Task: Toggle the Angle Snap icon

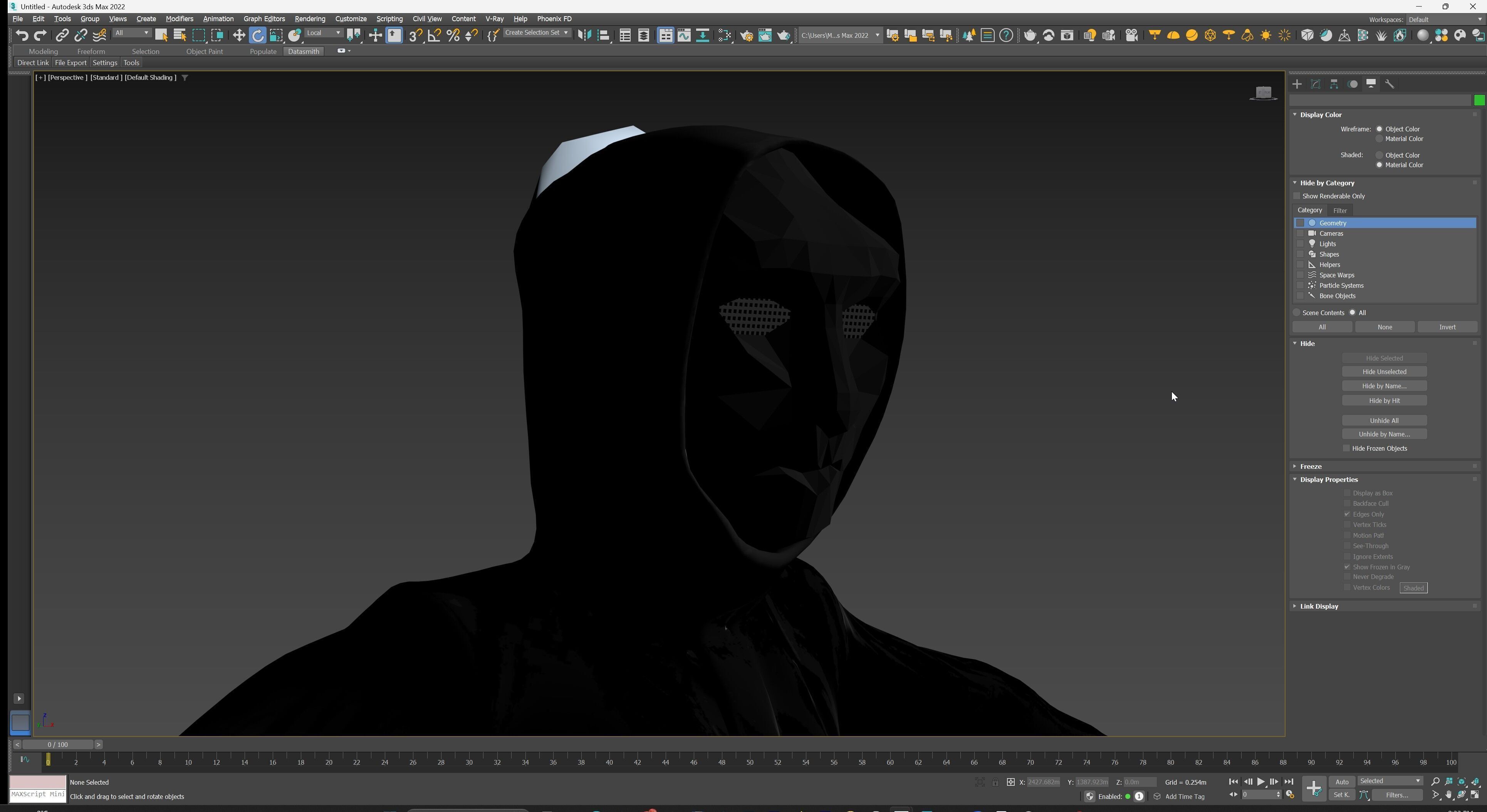Action: coord(434,36)
